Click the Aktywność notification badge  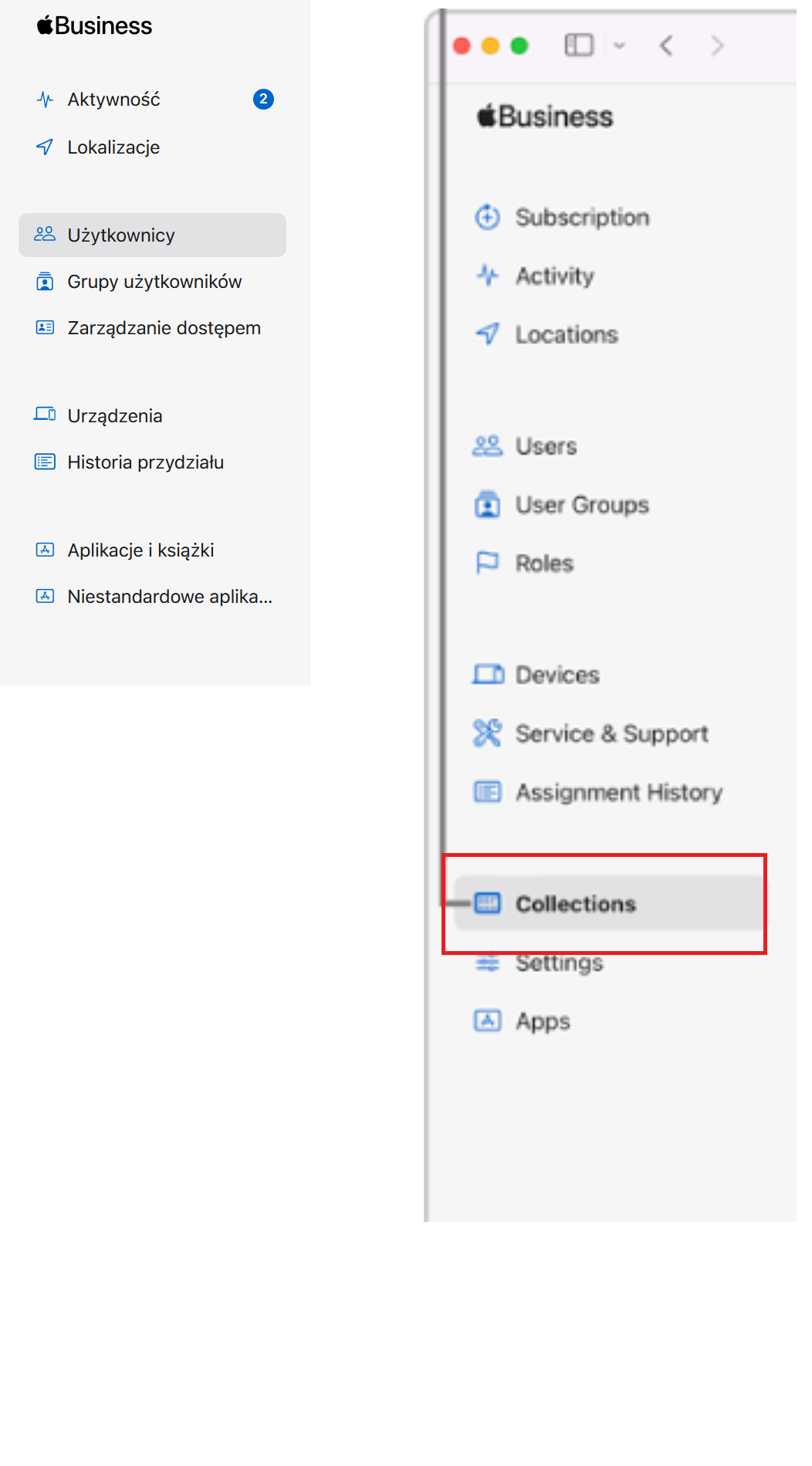point(263,100)
